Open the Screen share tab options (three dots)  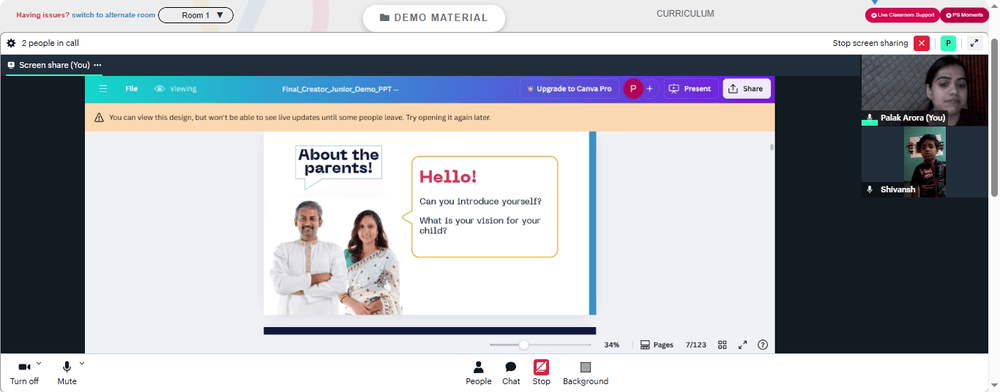pyautogui.click(x=98, y=65)
